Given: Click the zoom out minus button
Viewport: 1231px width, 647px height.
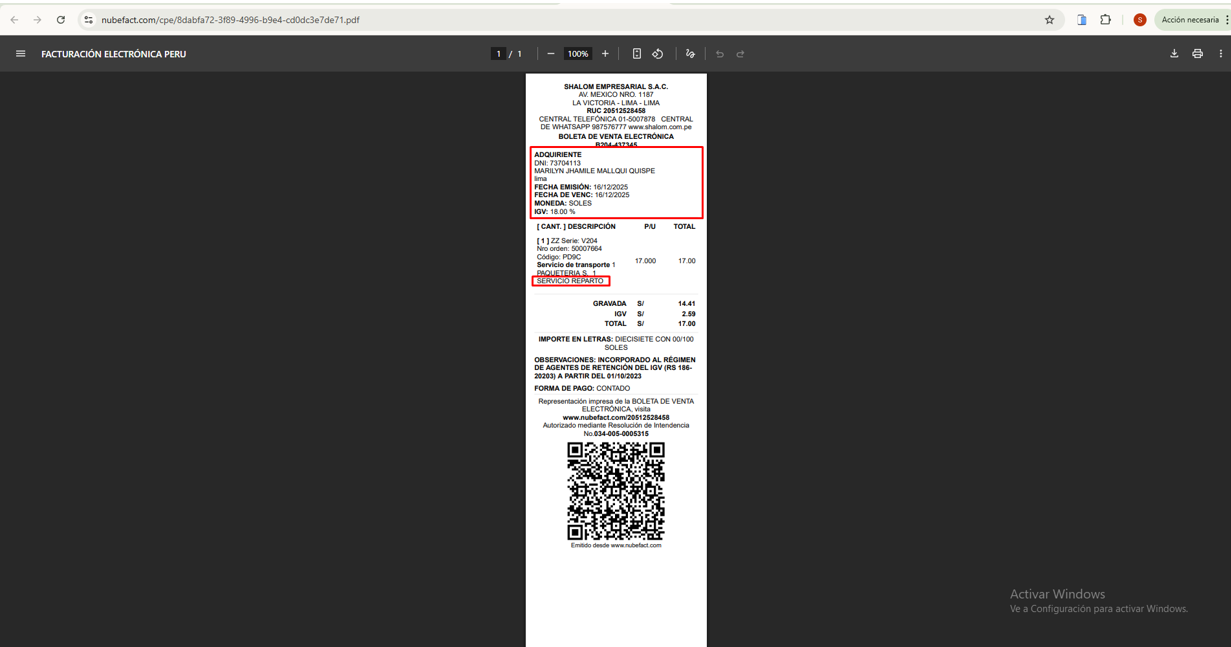Looking at the screenshot, I should pyautogui.click(x=551, y=54).
